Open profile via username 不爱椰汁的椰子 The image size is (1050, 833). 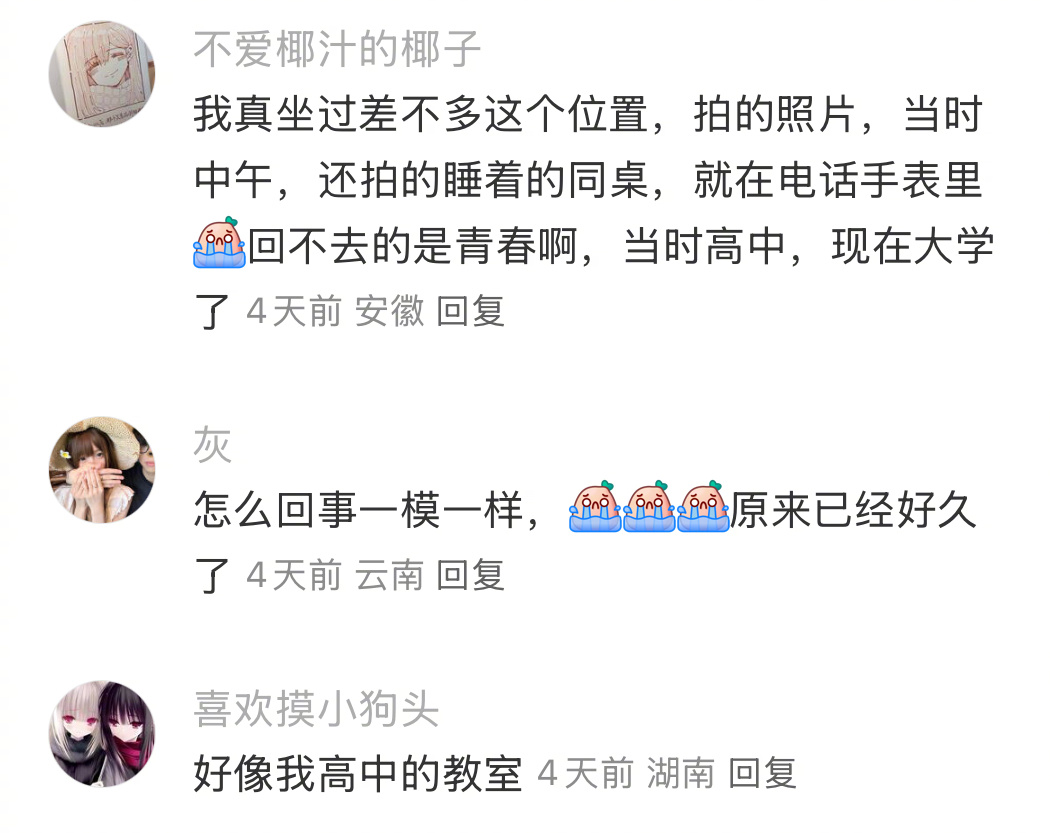coord(337,50)
